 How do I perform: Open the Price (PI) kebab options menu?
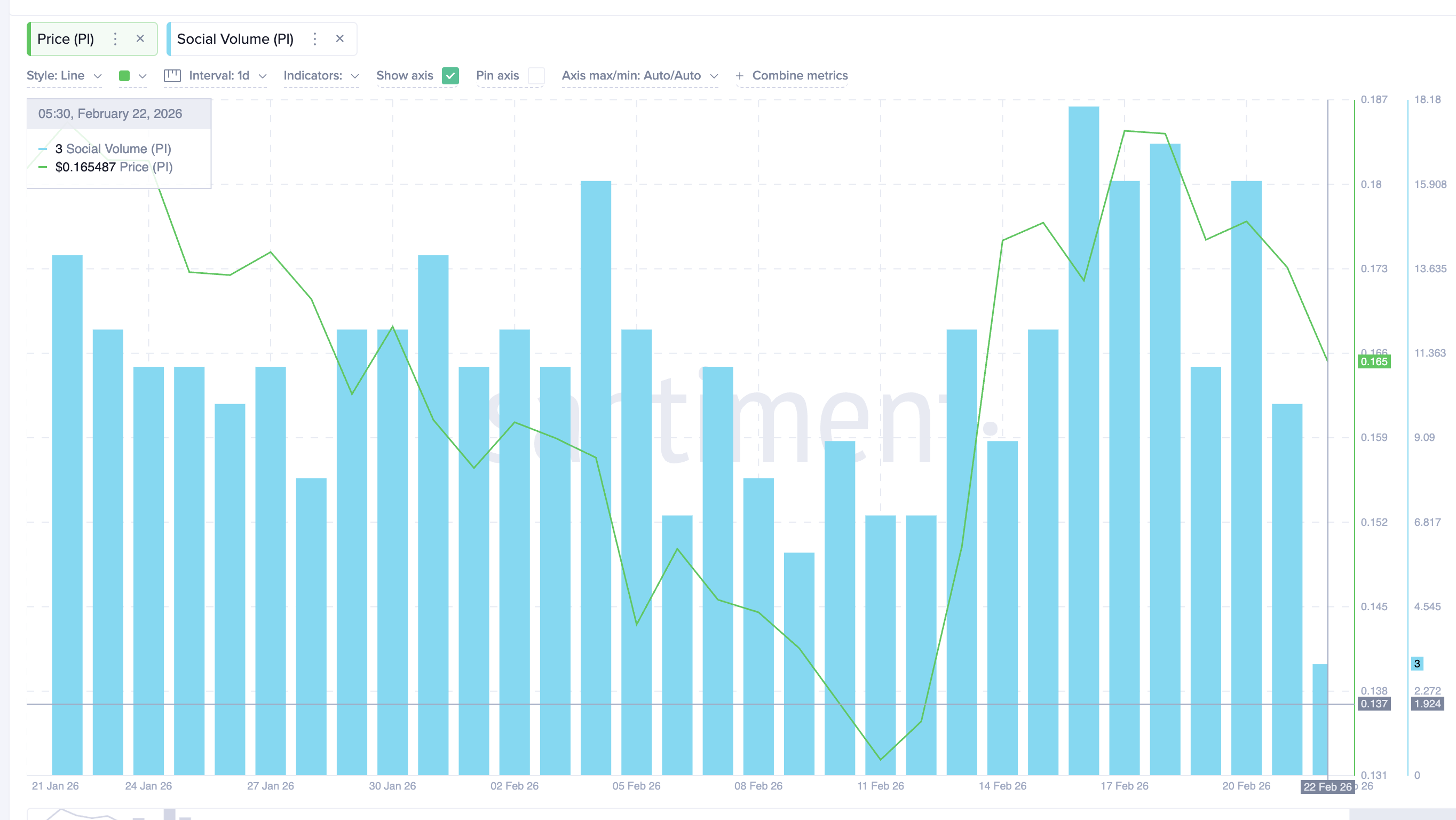coord(115,38)
